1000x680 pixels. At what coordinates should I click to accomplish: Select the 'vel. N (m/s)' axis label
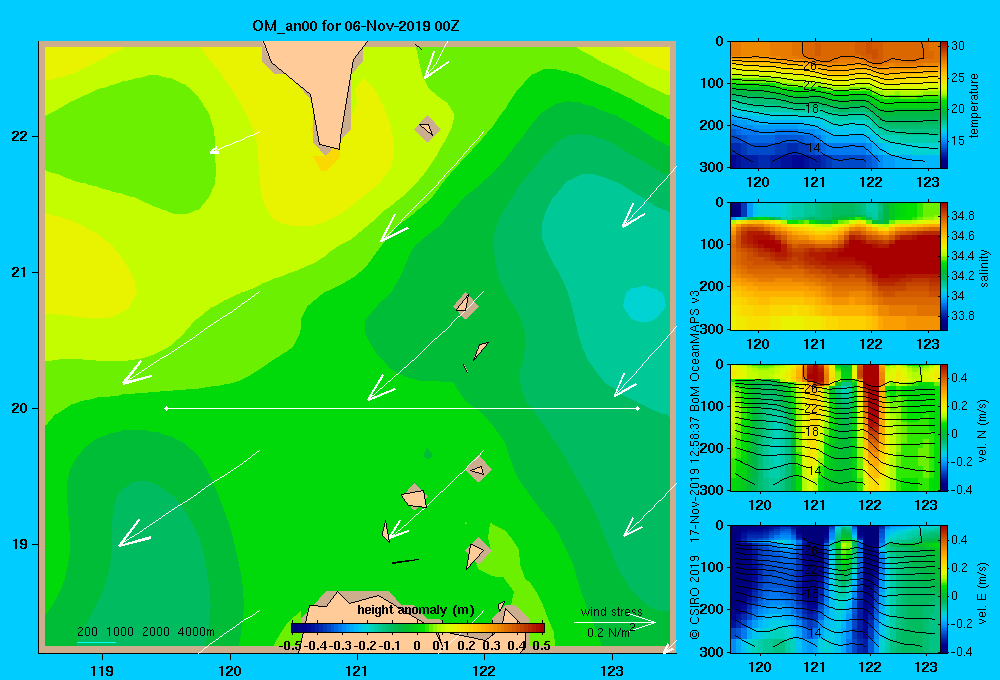[983, 431]
